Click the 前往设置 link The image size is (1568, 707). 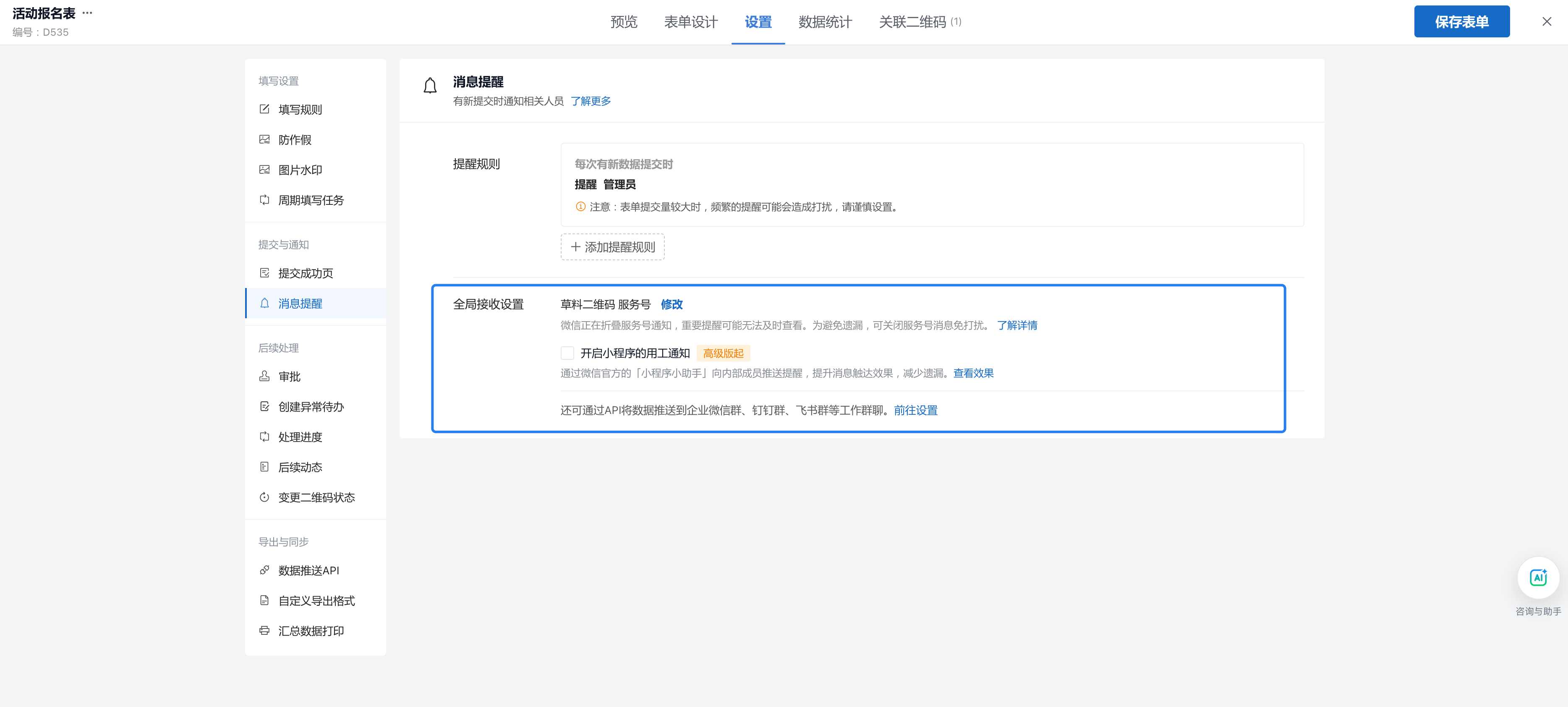pyautogui.click(x=915, y=411)
